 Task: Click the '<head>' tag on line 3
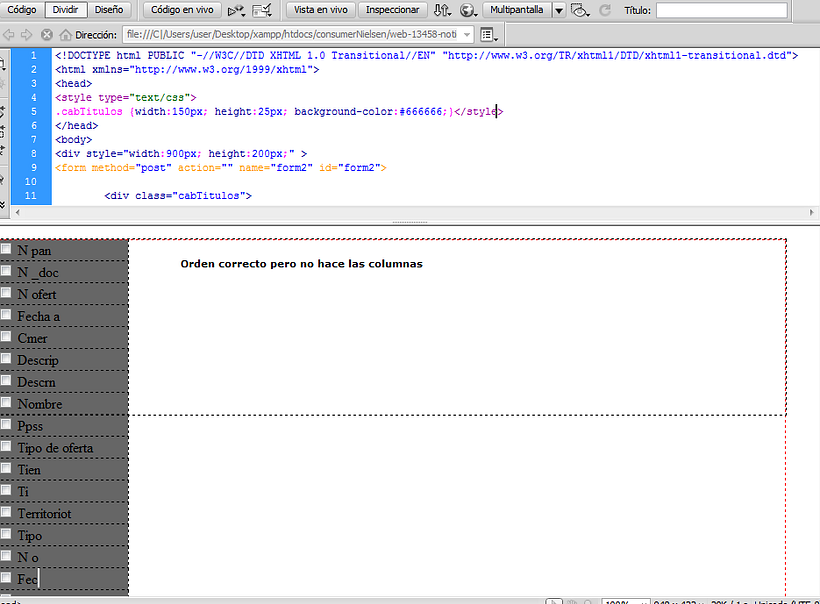pyautogui.click(x=73, y=84)
